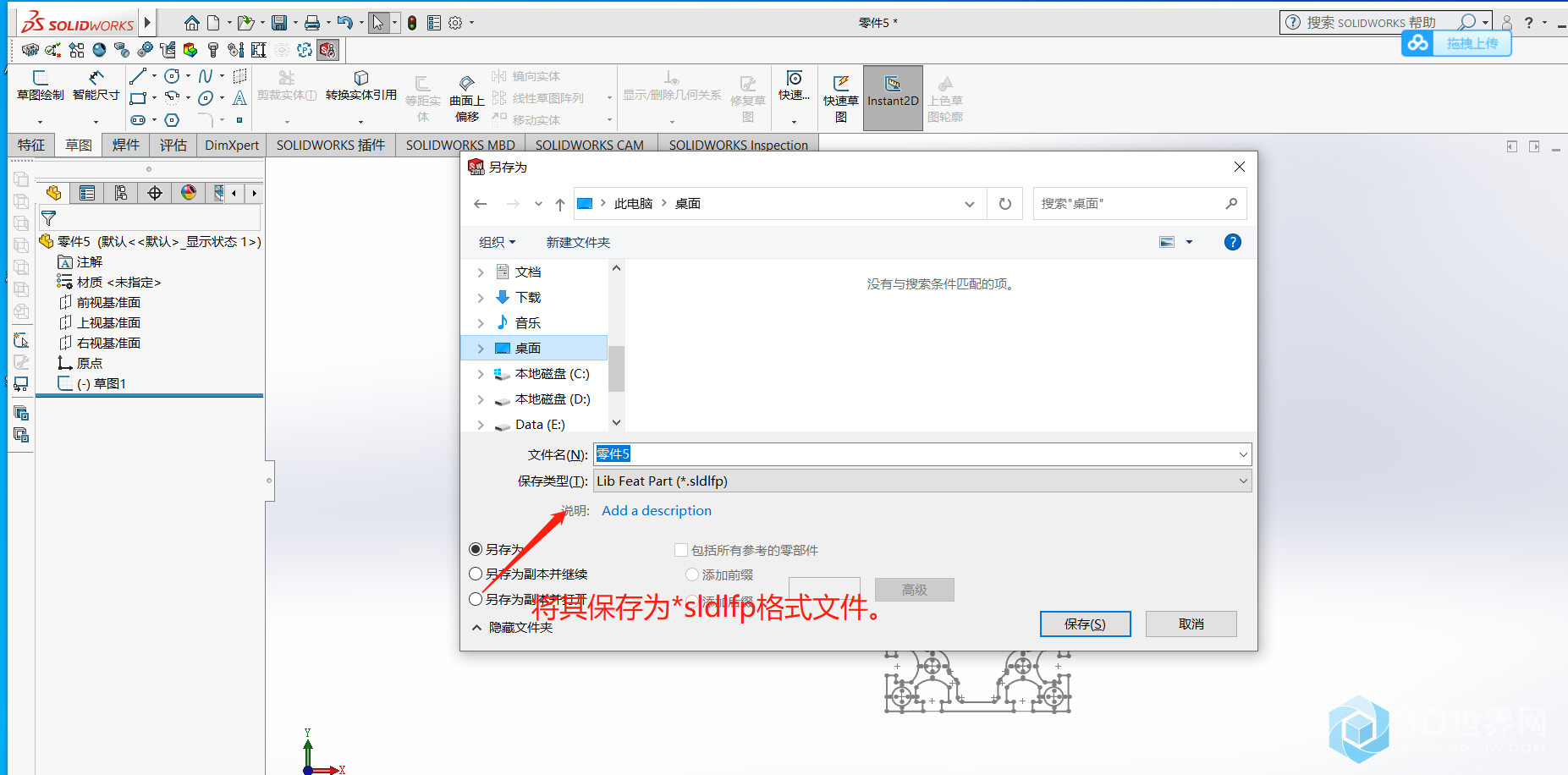The width and height of the screenshot is (1568, 775).
Task: Click 转换实体引用 convert entities tool
Action: [x=361, y=85]
